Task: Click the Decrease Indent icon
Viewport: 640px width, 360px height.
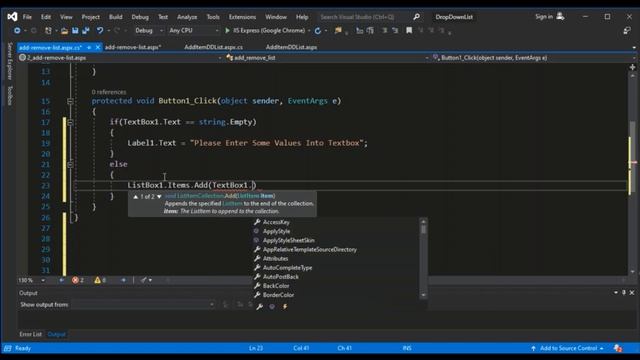Action: [359, 31]
